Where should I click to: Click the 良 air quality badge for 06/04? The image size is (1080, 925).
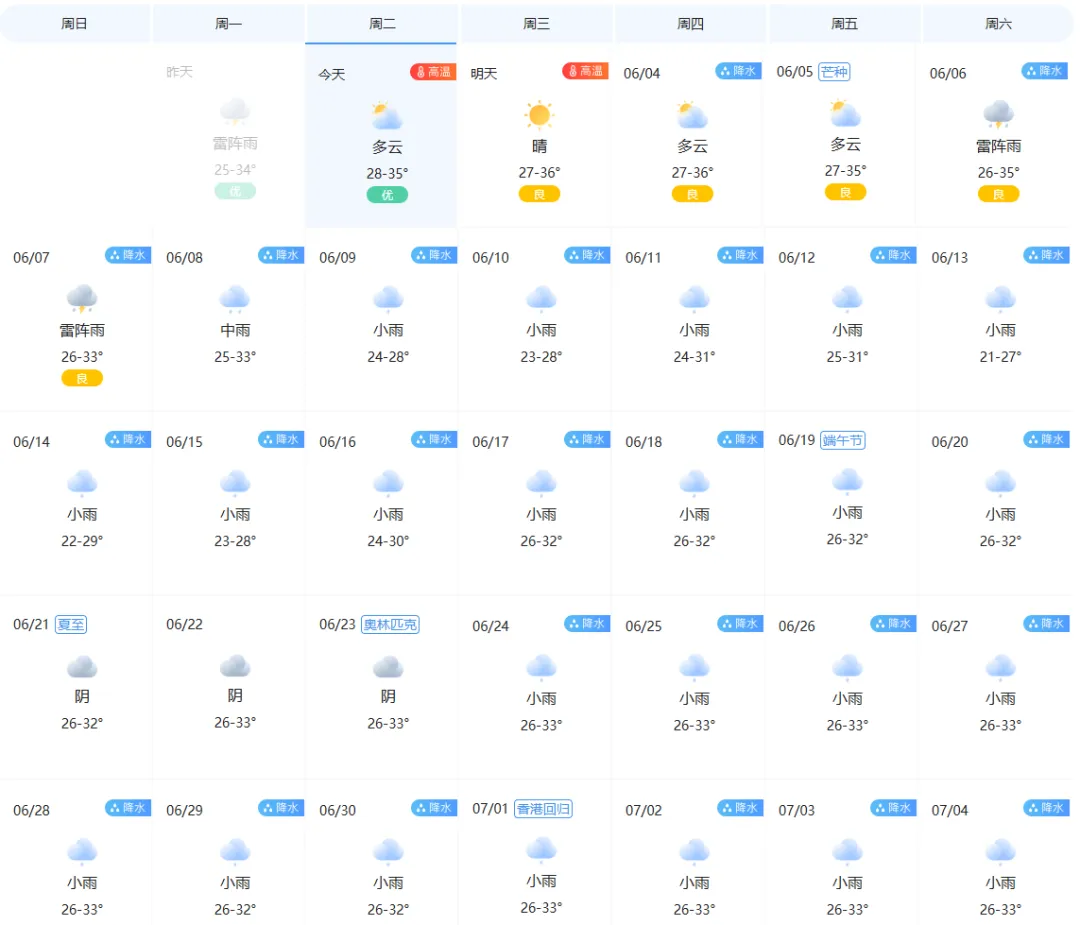692,194
